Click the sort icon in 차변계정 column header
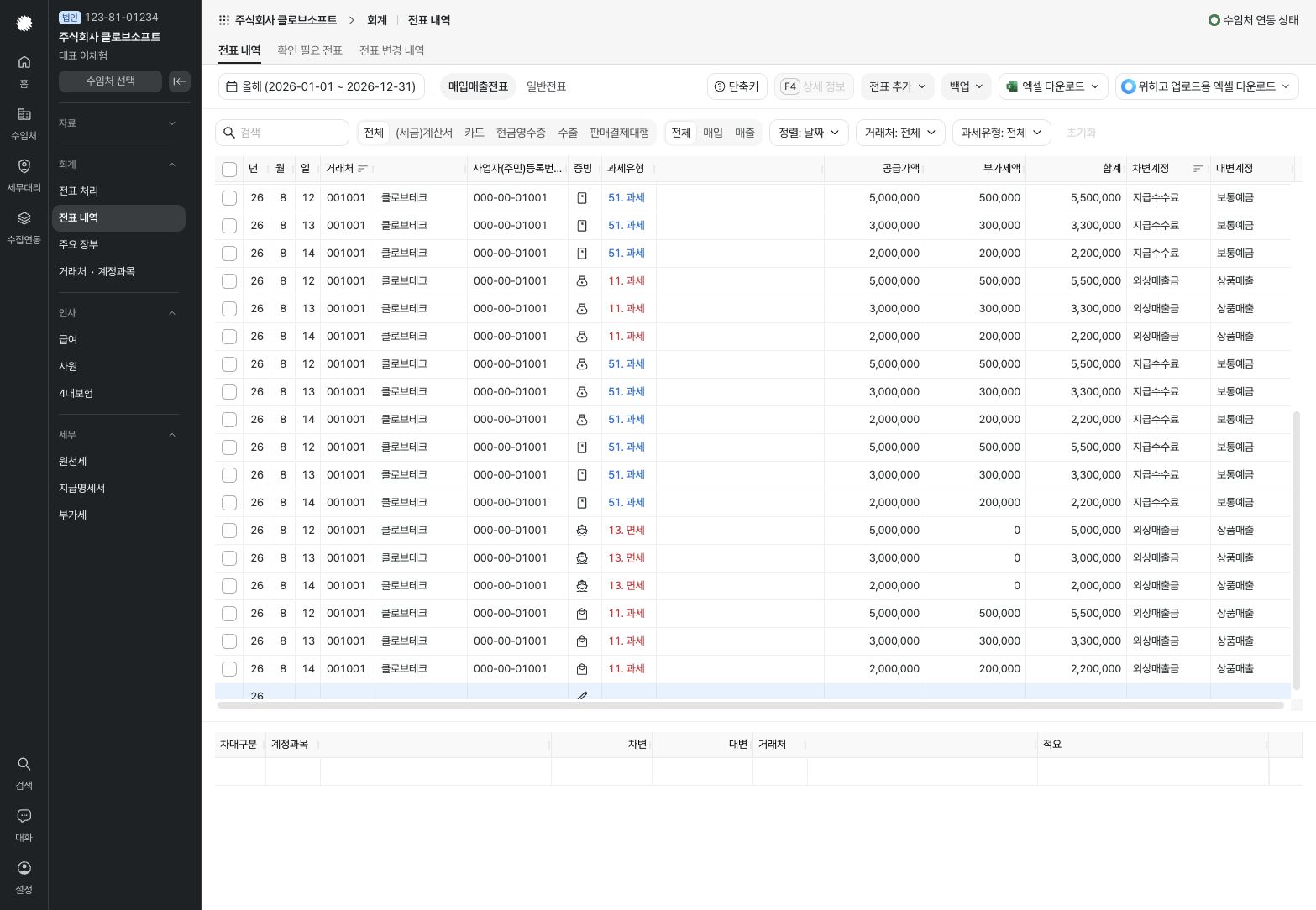 [1198, 169]
